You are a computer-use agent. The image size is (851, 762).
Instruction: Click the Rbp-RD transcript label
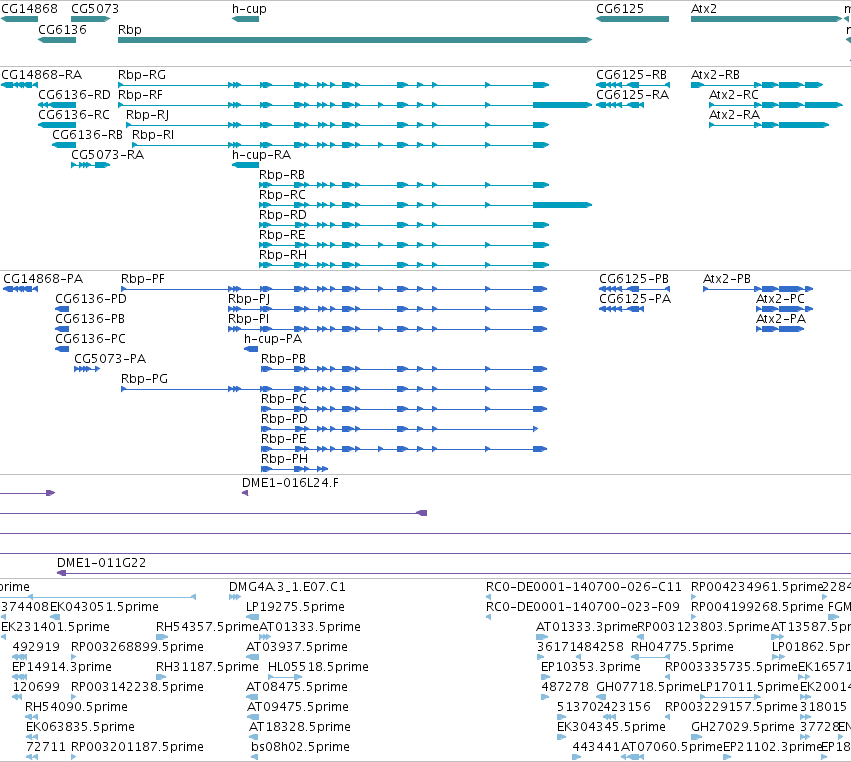click(x=283, y=214)
